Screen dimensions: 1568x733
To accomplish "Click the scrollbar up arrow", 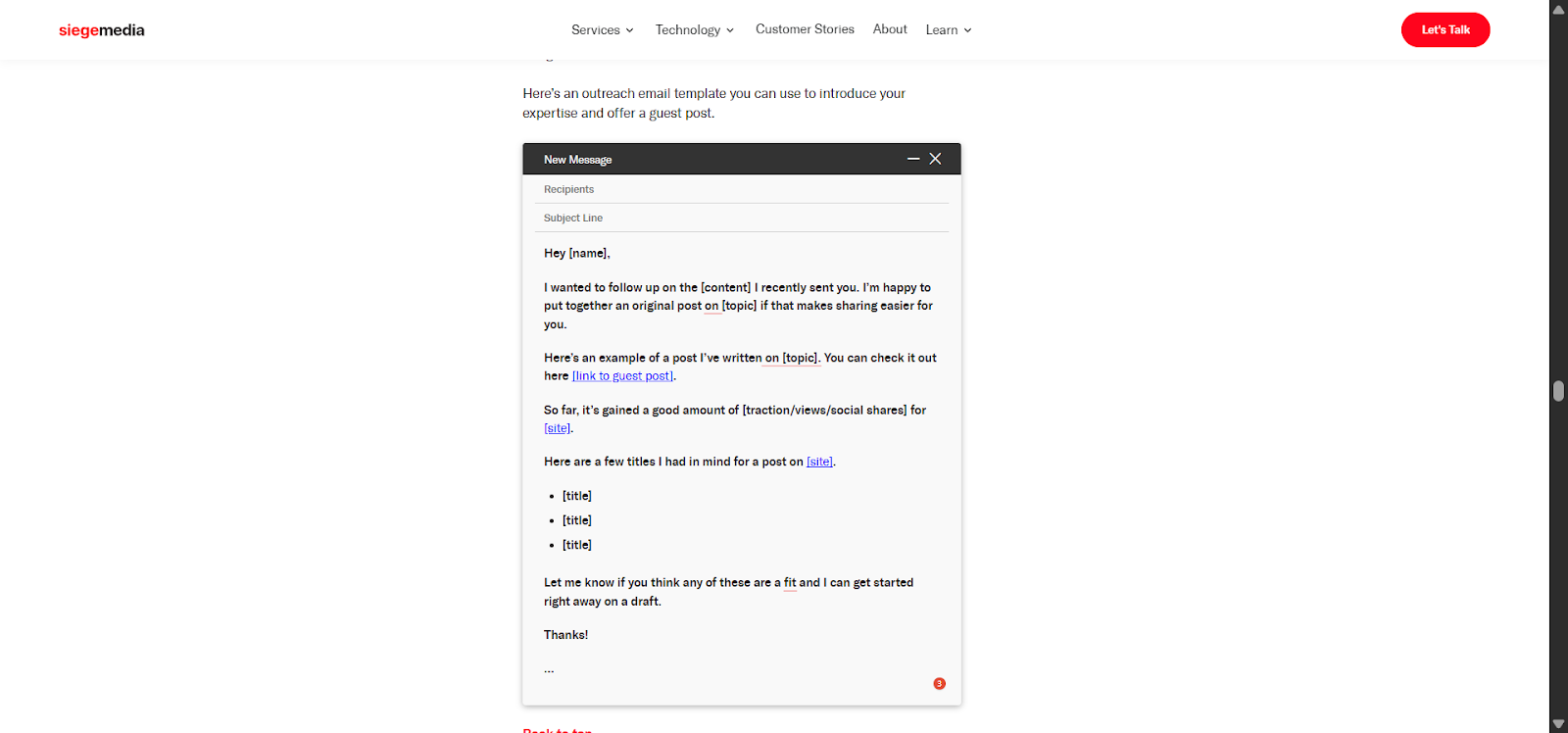I will [1557, 8].
